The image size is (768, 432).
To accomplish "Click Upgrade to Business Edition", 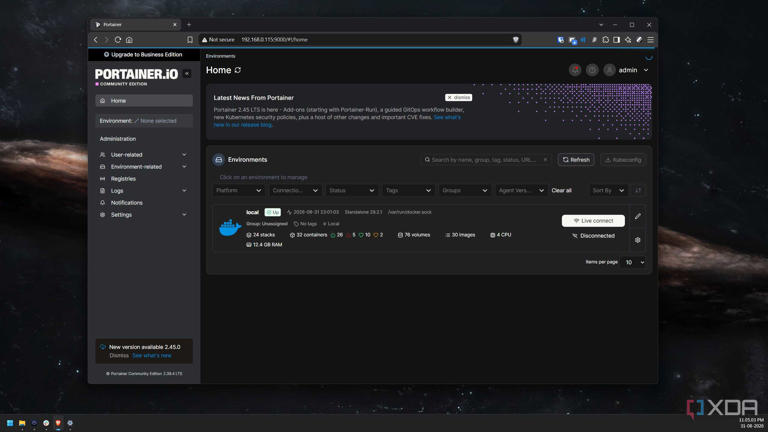I will pos(143,54).
